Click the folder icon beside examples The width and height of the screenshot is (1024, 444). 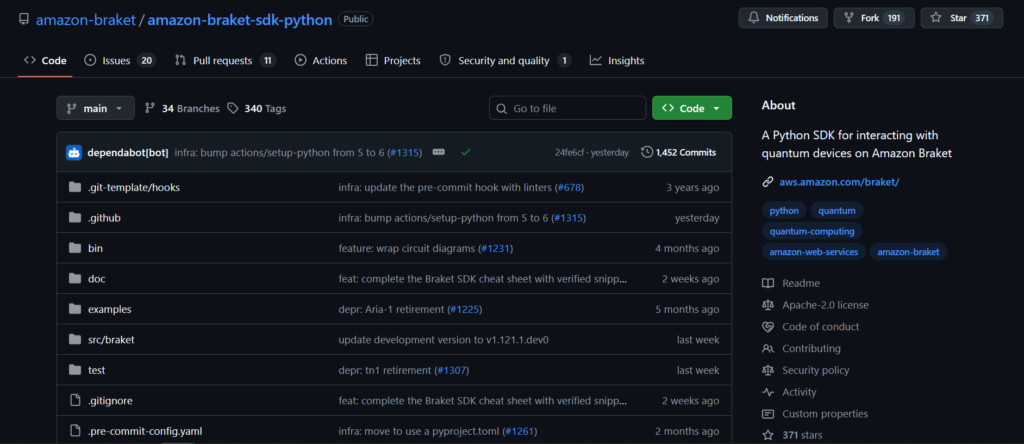pos(74,309)
